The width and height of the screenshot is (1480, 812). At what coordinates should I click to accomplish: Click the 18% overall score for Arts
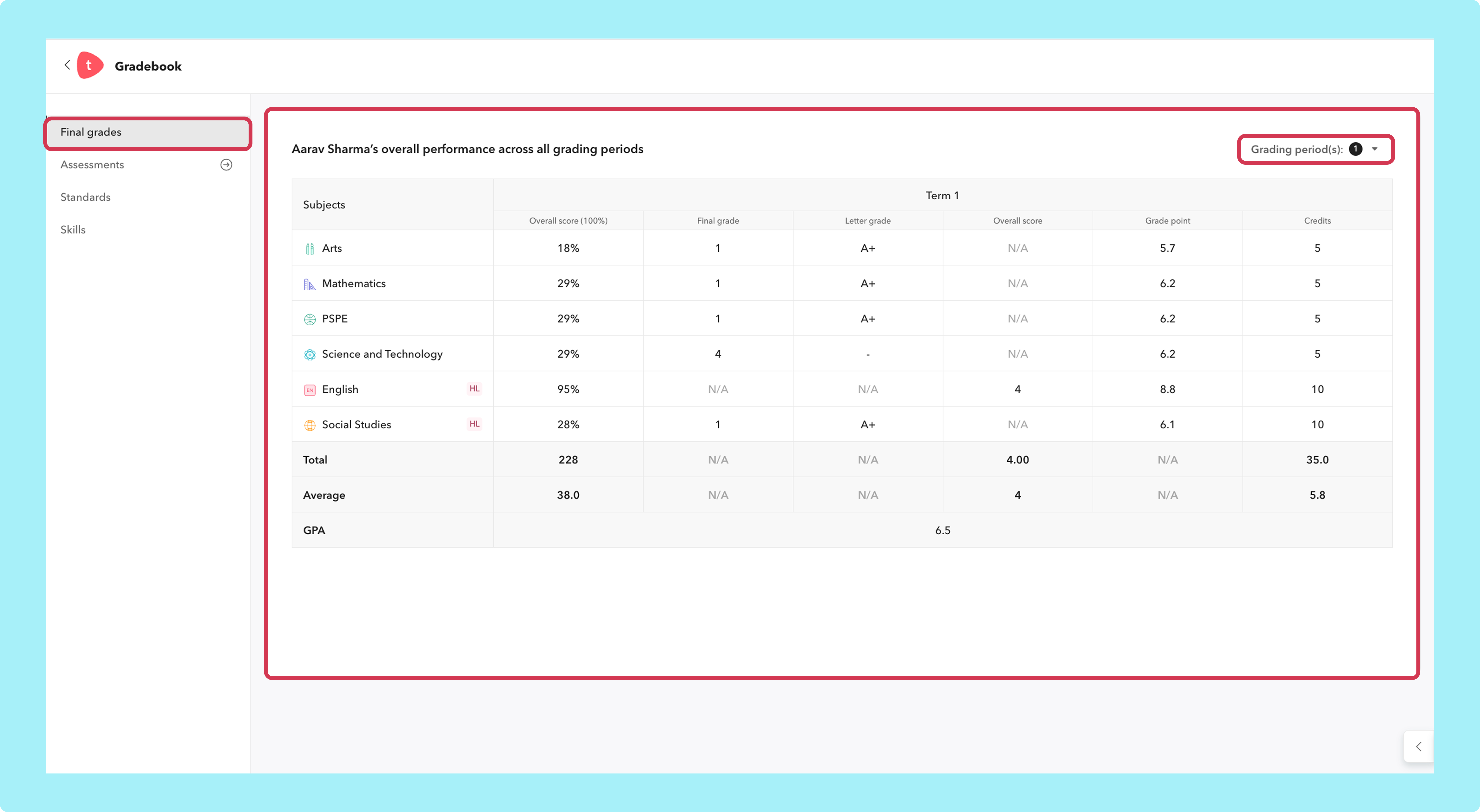pyautogui.click(x=568, y=248)
